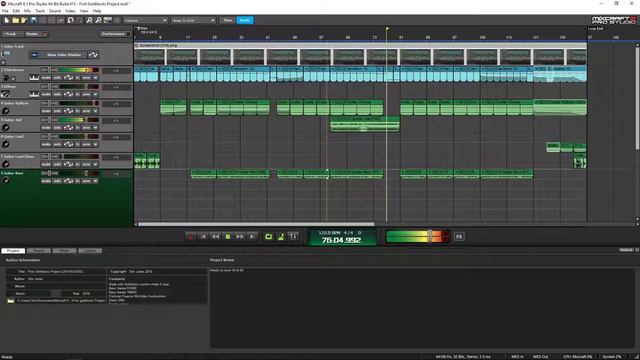This screenshot has width=640, height=360.
Task: Open the Help menu
Action: pos(97,11)
